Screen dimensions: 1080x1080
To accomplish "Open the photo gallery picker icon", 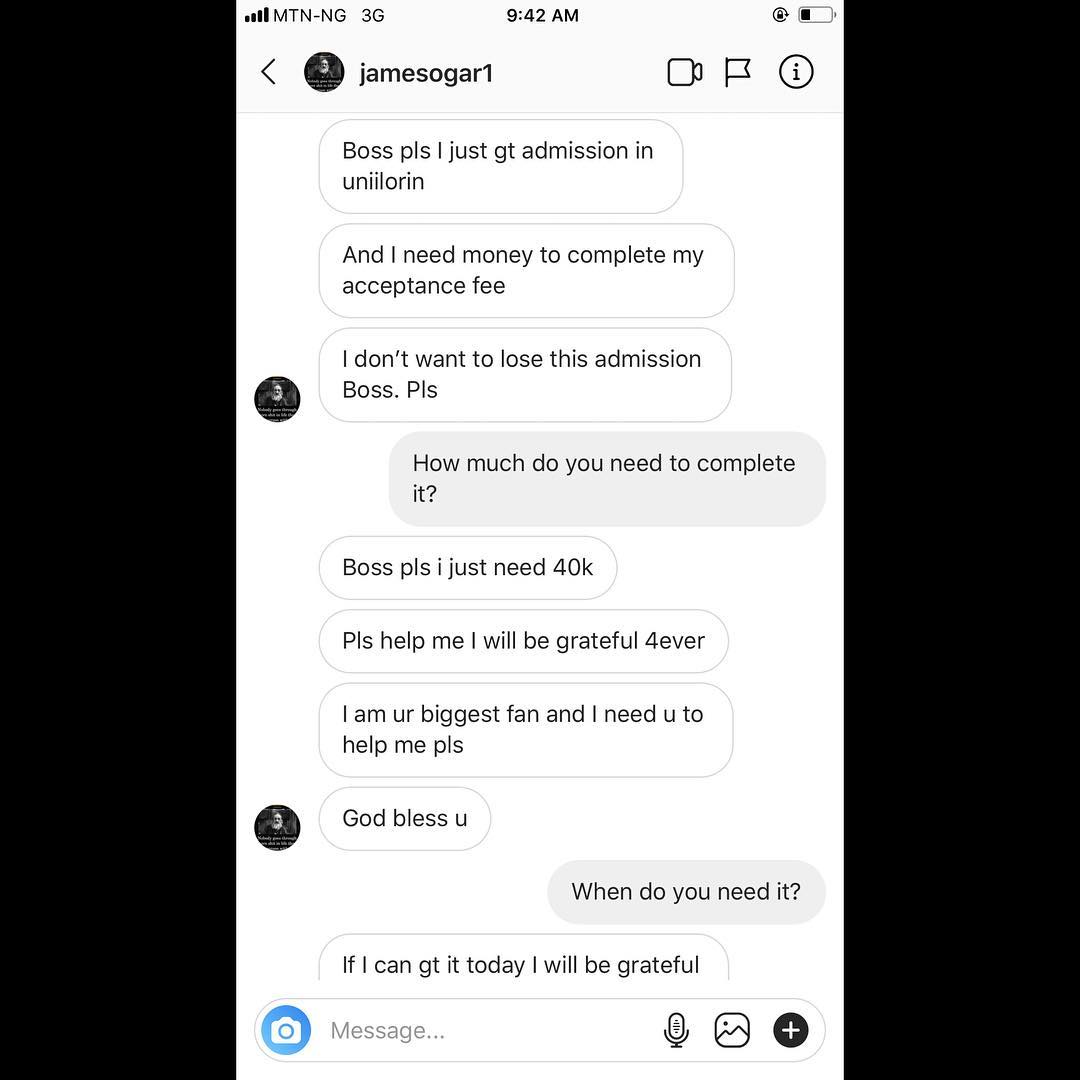I will click(732, 1030).
